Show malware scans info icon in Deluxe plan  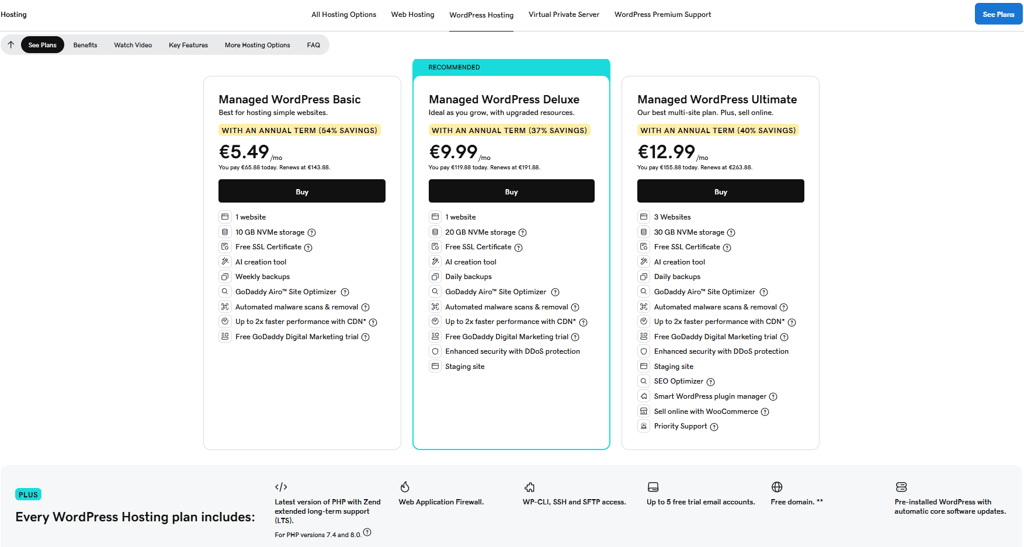(575, 307)
